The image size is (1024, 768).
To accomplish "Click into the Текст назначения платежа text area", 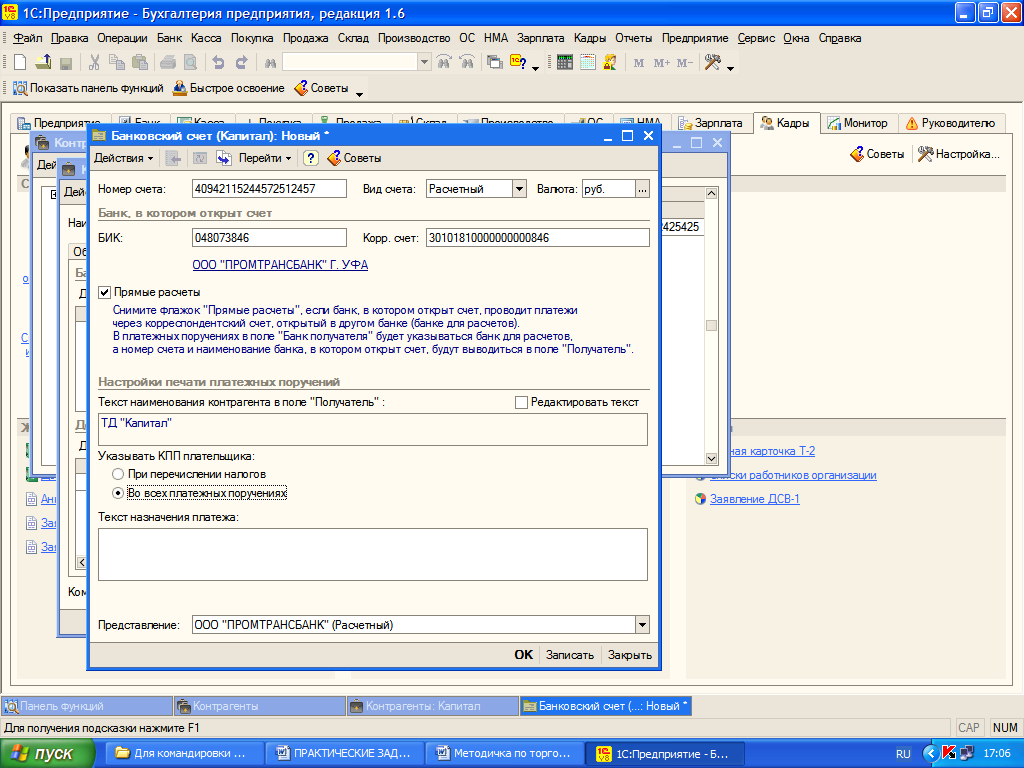I will pos(373,554).
